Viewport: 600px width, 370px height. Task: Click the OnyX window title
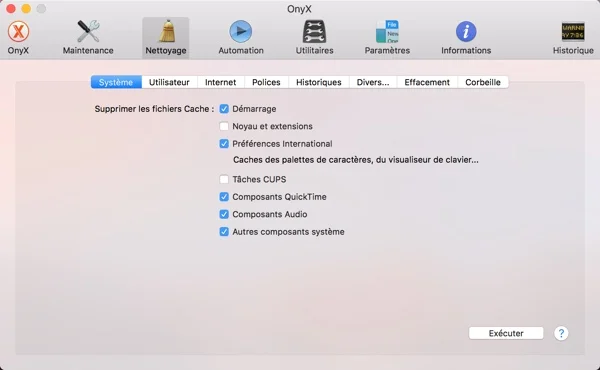click(x=299, y=9)
